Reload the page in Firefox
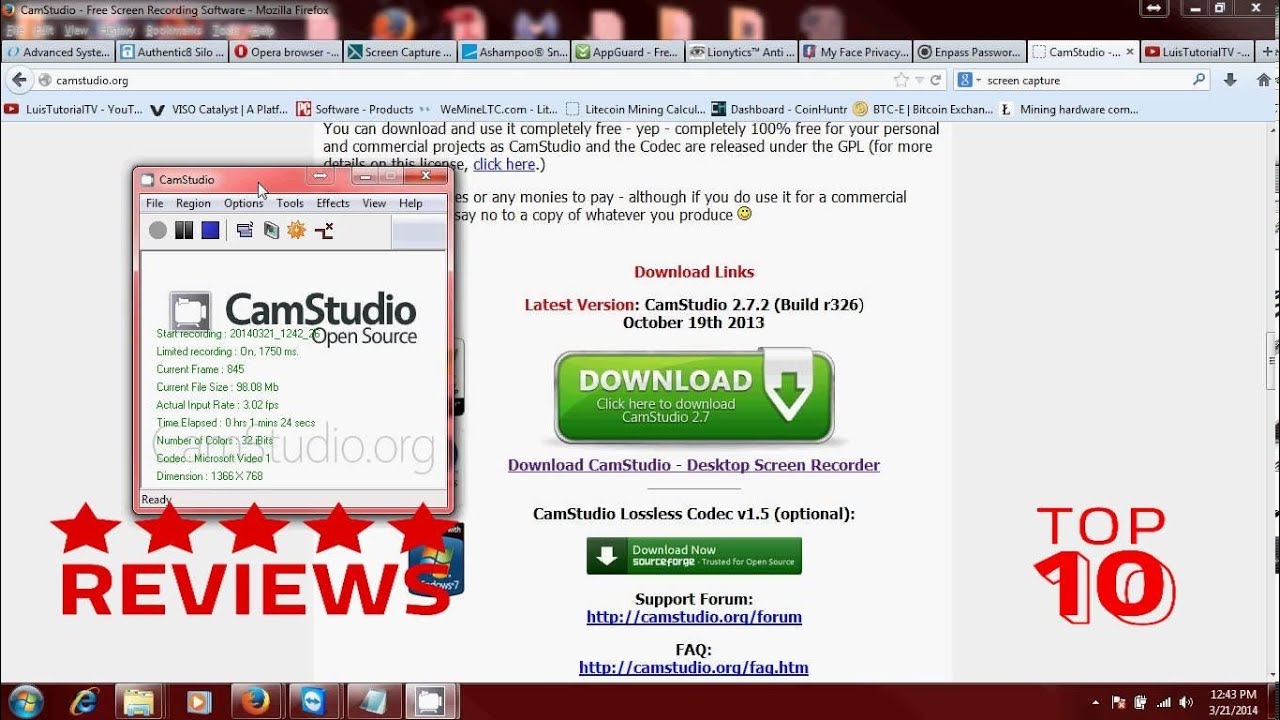The image size is (1280, 720). (935, 80)
